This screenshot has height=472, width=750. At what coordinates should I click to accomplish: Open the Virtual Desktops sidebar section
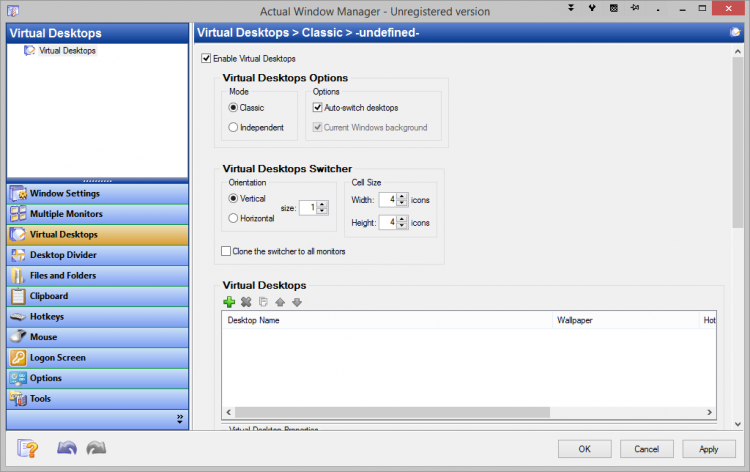tap(98, 235)
